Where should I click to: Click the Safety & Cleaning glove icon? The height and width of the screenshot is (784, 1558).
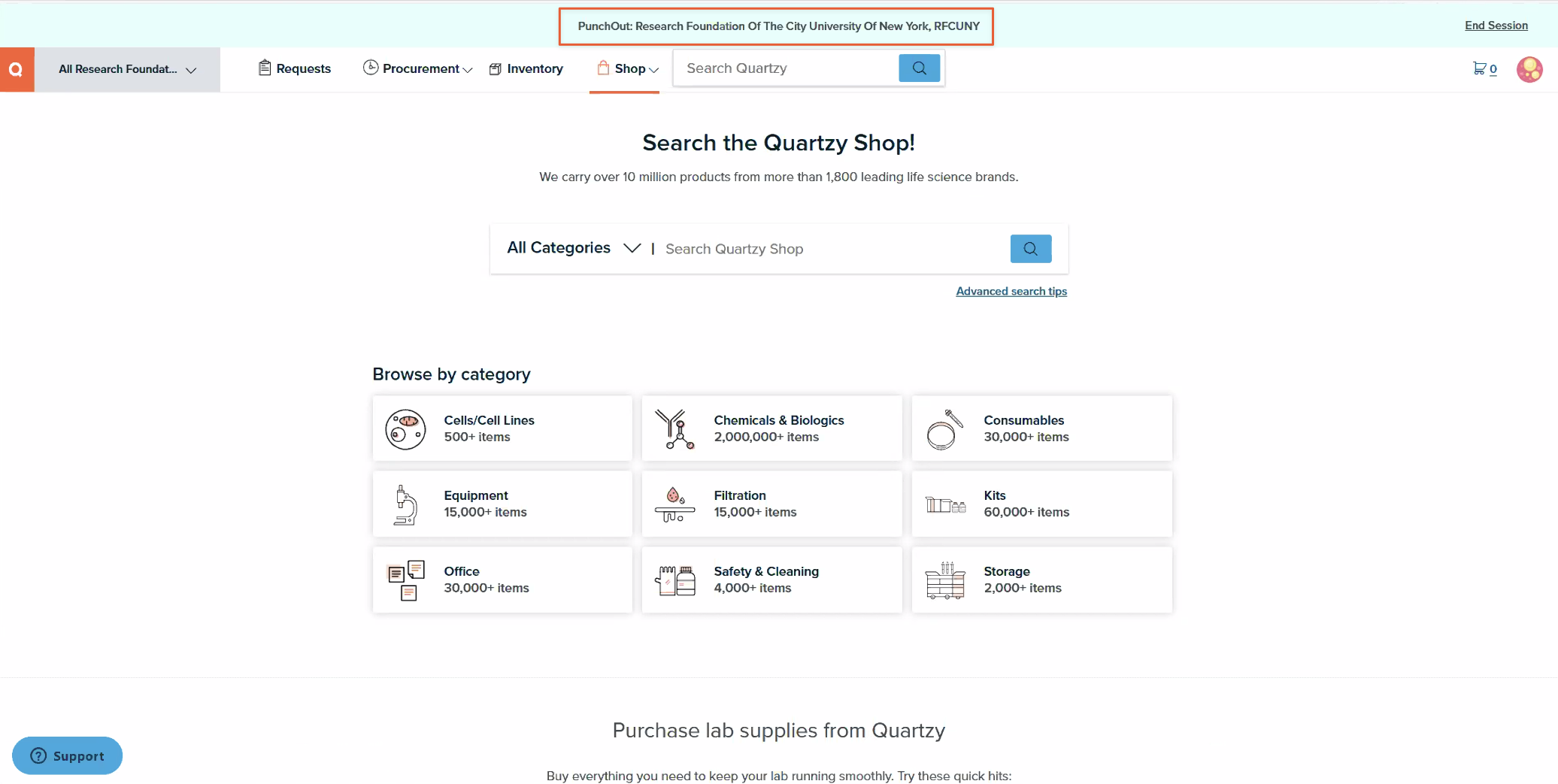[674, 580]
